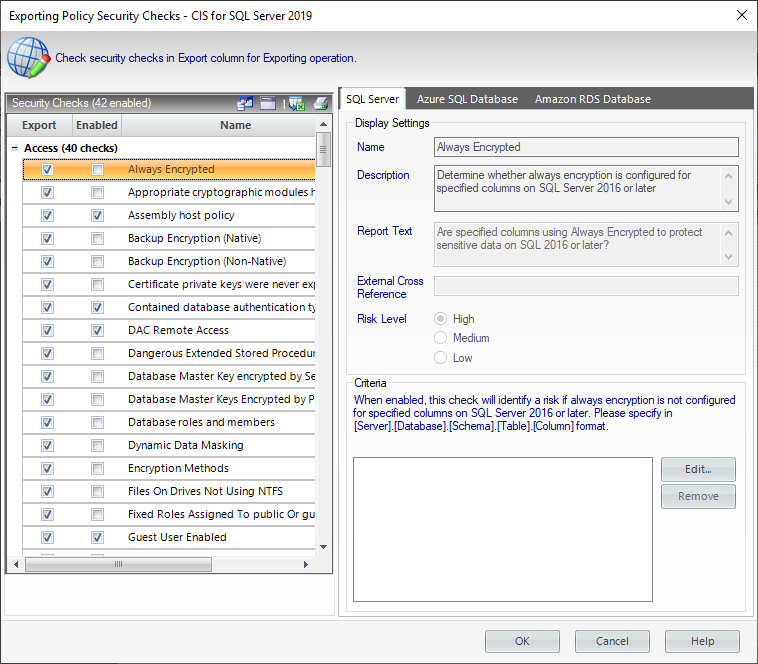Screen dimensions: 758x664
Task: Click the horizontal scrollbar left arrow
Action: coord(16,565)
